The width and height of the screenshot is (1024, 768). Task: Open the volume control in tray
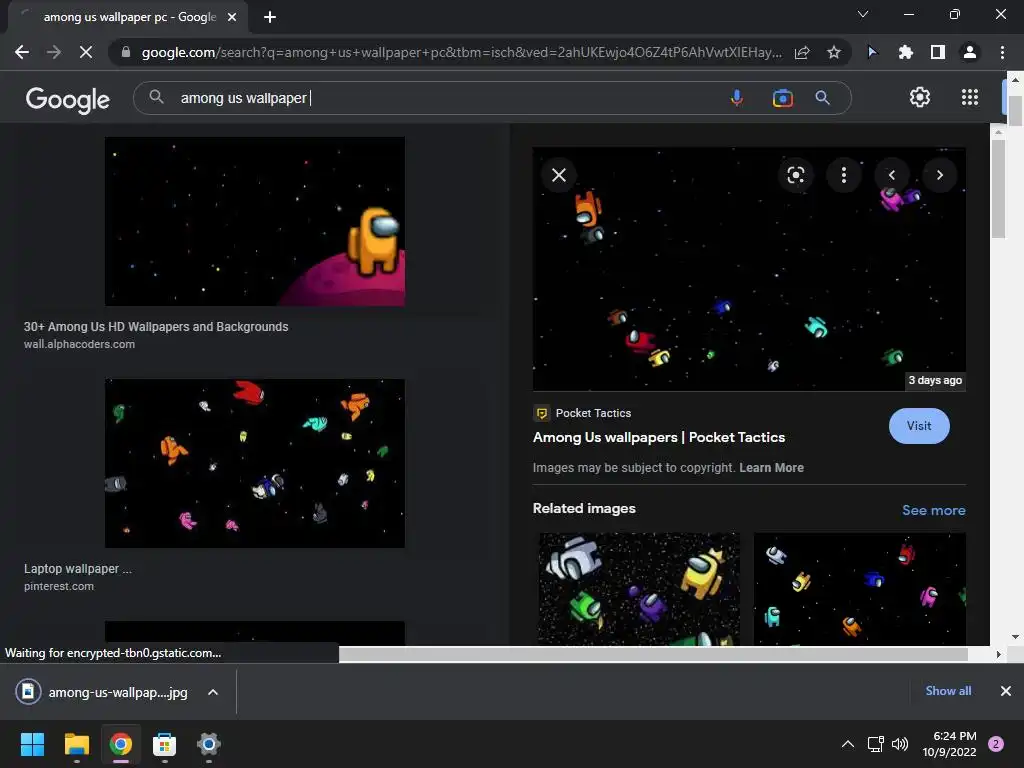coord(900,744)
